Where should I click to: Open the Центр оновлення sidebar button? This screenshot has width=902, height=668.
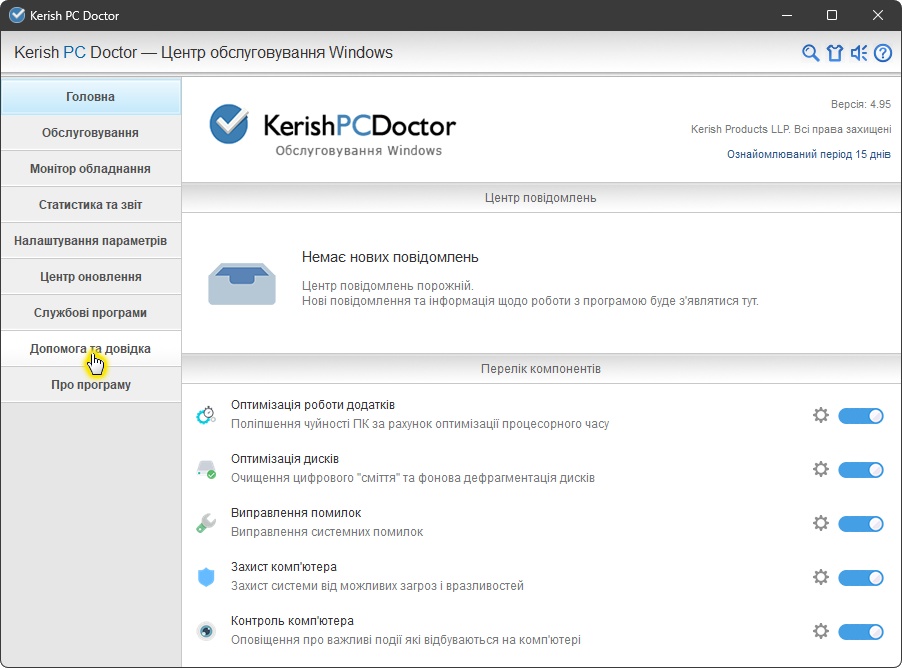90,277
